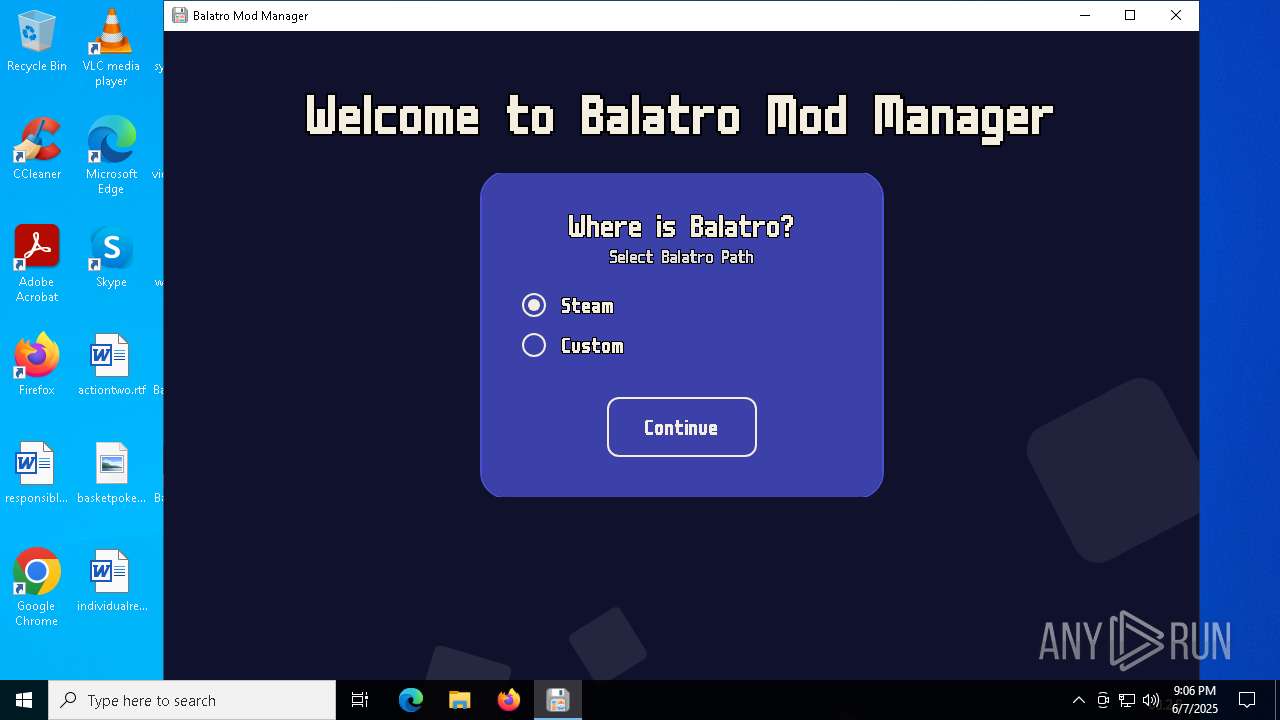Screen dimensions: 1280x720
Task: Open the Adobe Acrobat desktop shortcut
Action: [x=37, y=263]
